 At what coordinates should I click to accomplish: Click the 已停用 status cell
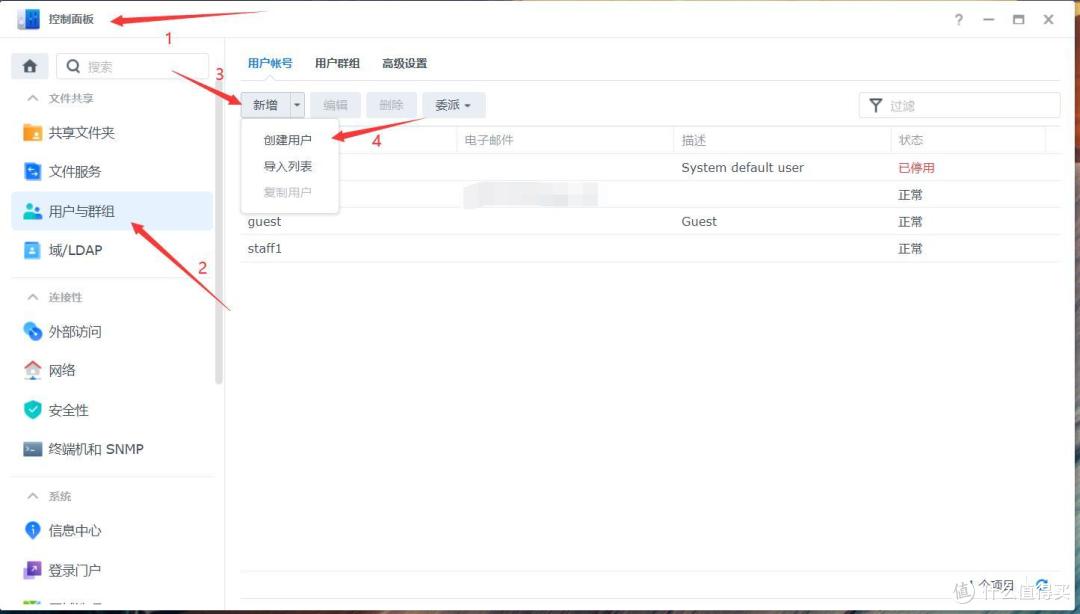916,167
